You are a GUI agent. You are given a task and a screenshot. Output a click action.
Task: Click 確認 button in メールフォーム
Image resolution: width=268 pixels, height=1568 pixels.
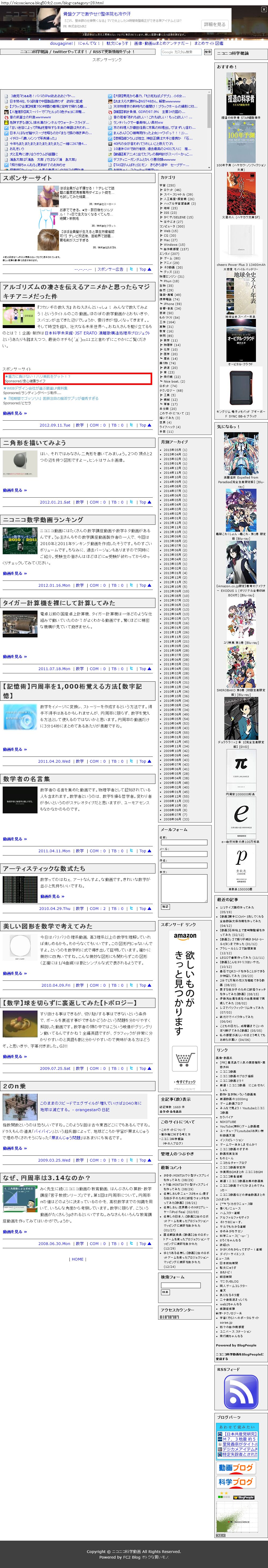(165, 906)
